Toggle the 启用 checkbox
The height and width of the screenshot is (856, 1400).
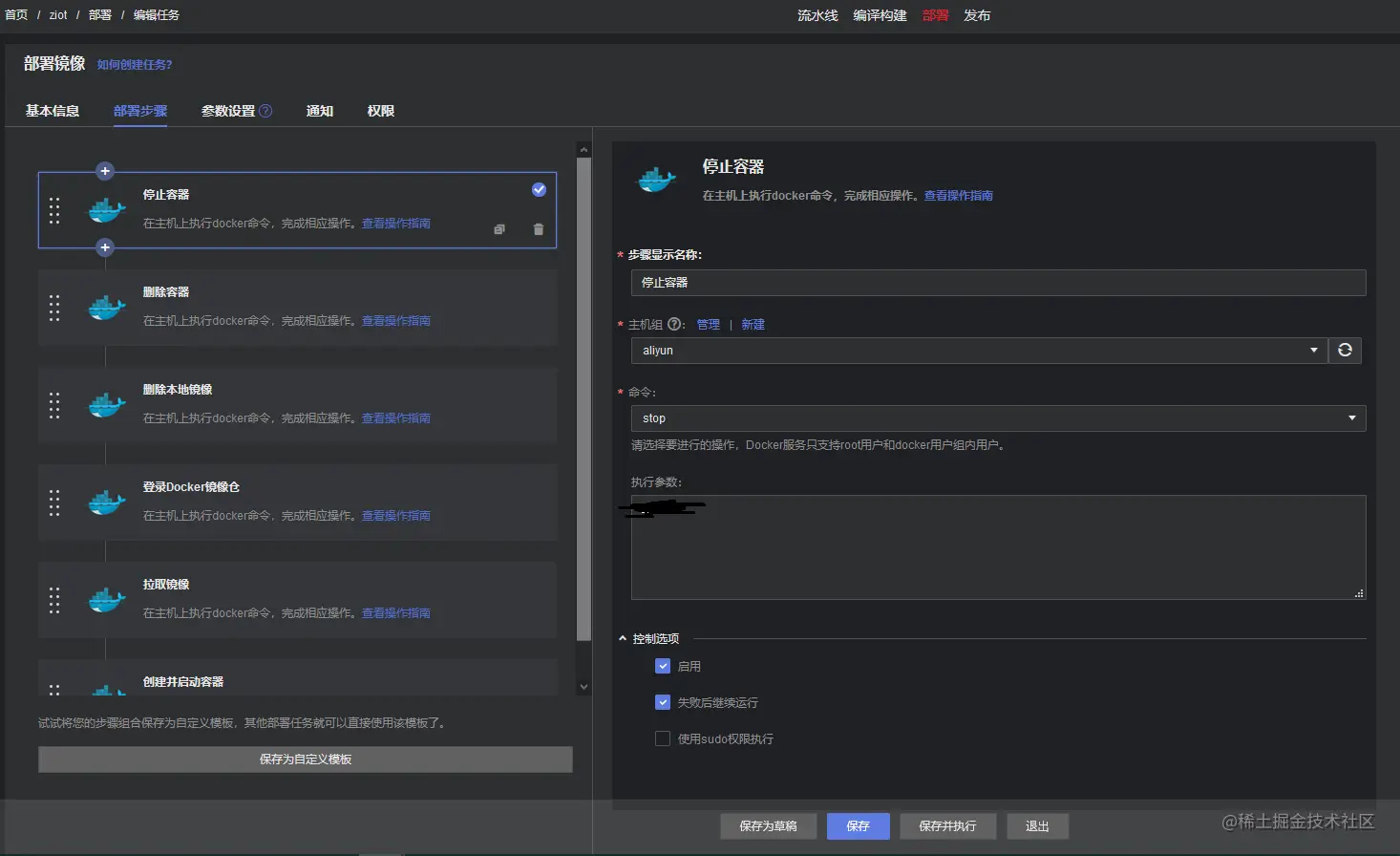(x=663, y=666)
